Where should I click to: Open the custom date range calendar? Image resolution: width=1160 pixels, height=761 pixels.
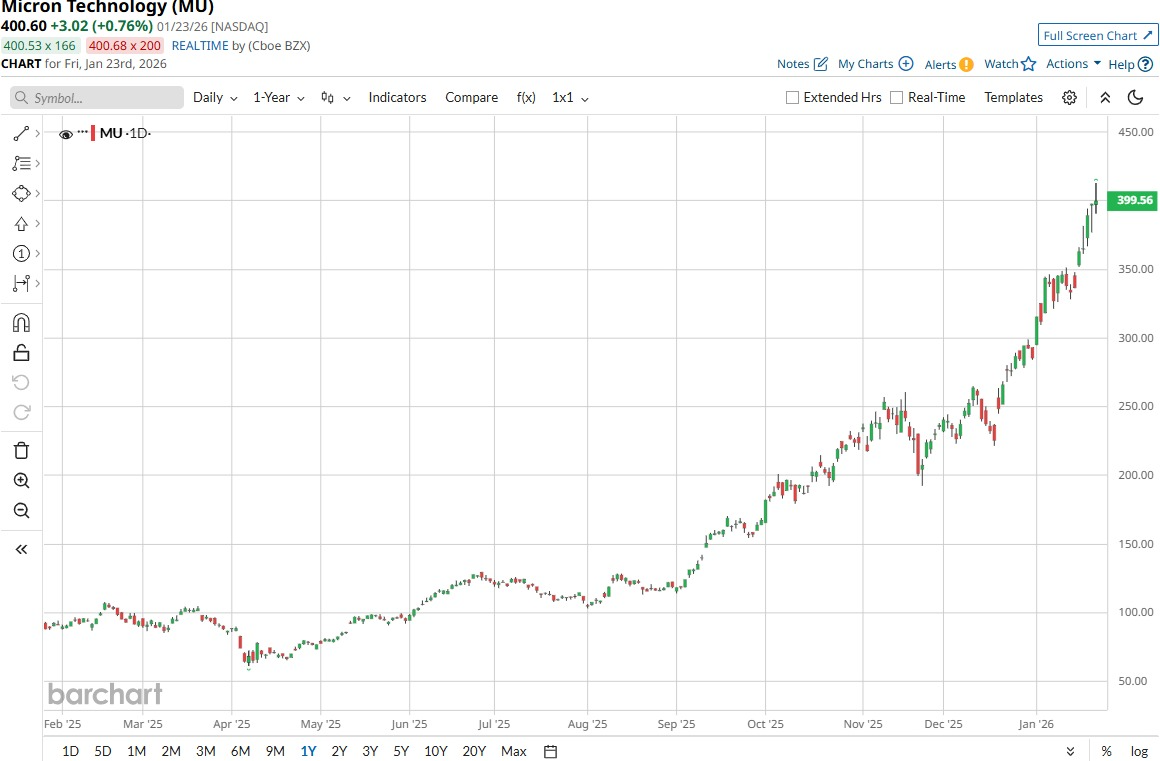coord(550,751)
